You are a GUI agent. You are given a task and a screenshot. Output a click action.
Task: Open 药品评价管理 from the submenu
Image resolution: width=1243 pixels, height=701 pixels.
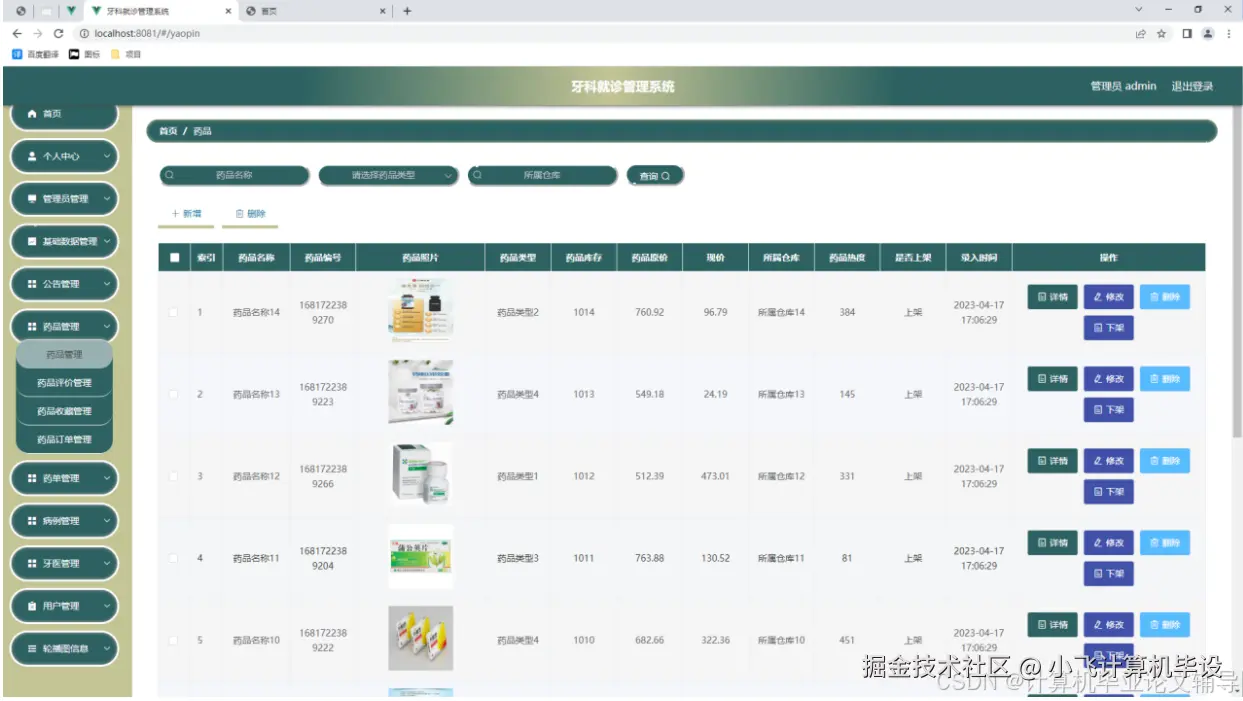(65, 381)
